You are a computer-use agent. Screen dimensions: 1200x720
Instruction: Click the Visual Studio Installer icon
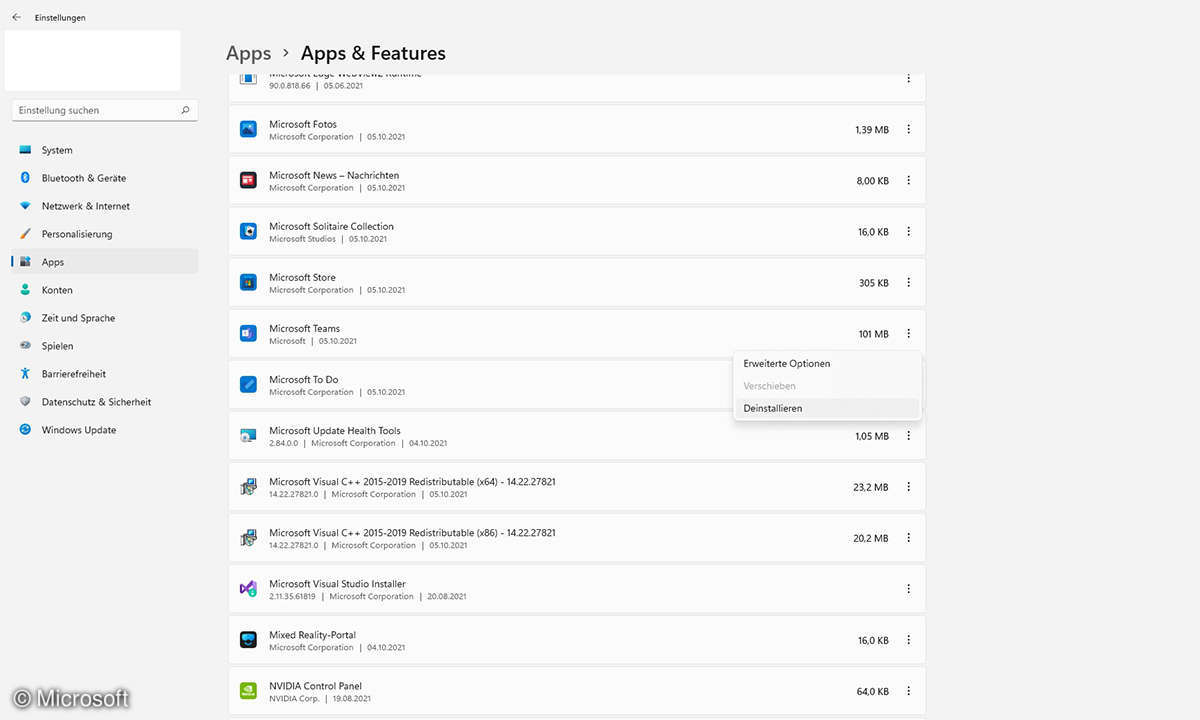click(248, 589)
